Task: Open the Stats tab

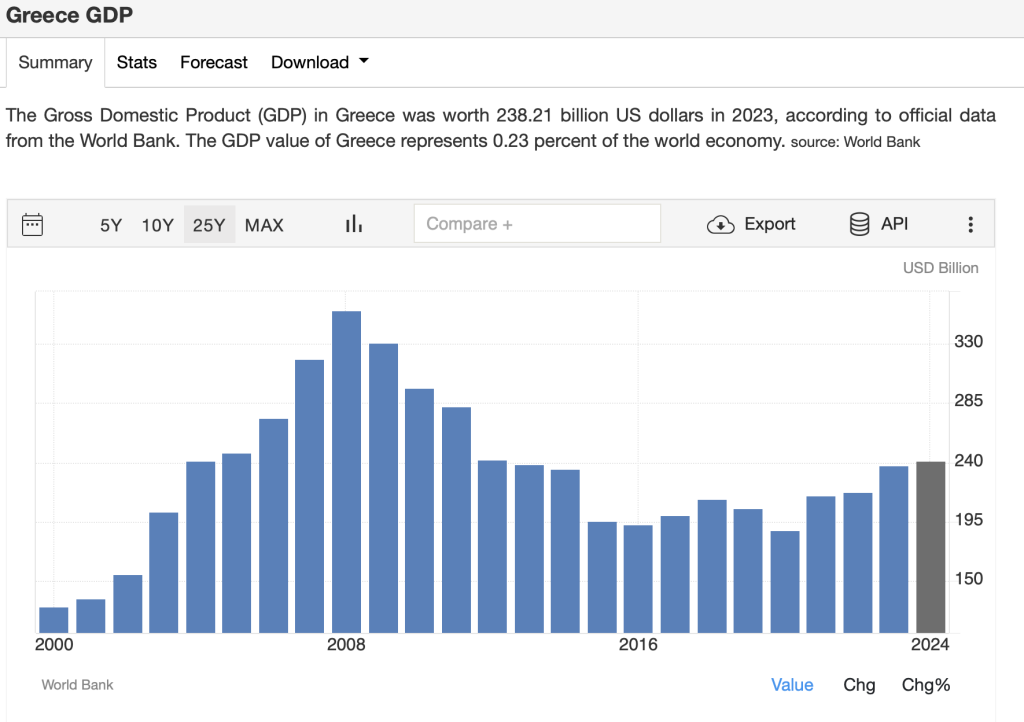Action: point(136,63)
